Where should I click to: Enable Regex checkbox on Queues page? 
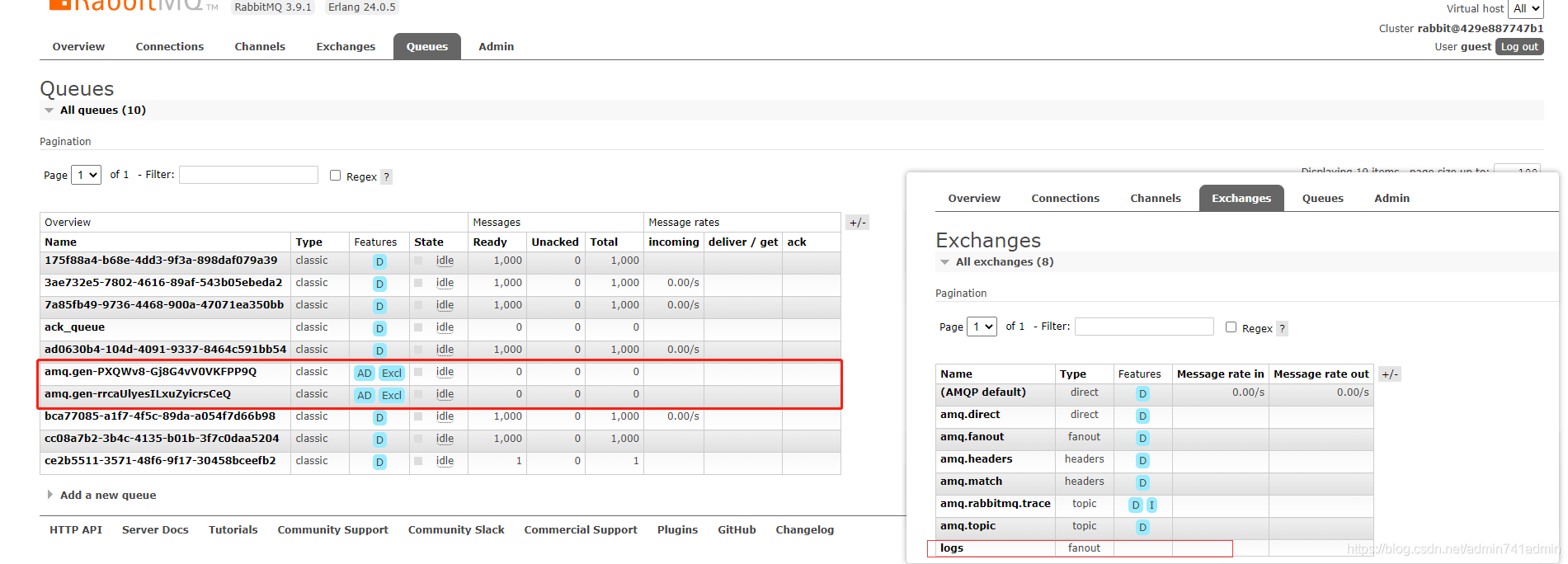click(335, 176)
